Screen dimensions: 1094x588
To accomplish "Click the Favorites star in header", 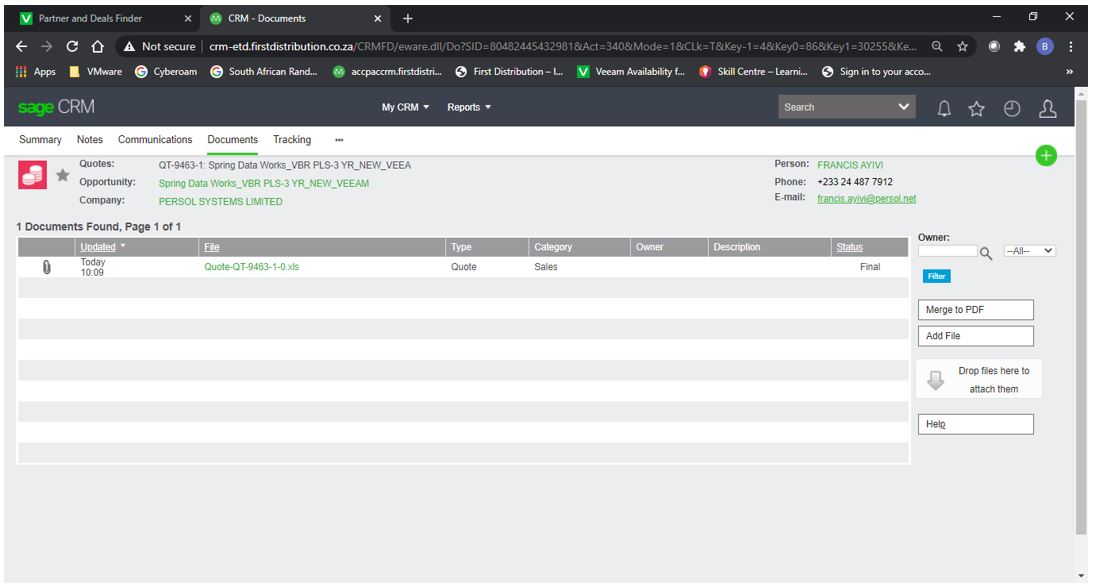I will (x=975, y=108).
